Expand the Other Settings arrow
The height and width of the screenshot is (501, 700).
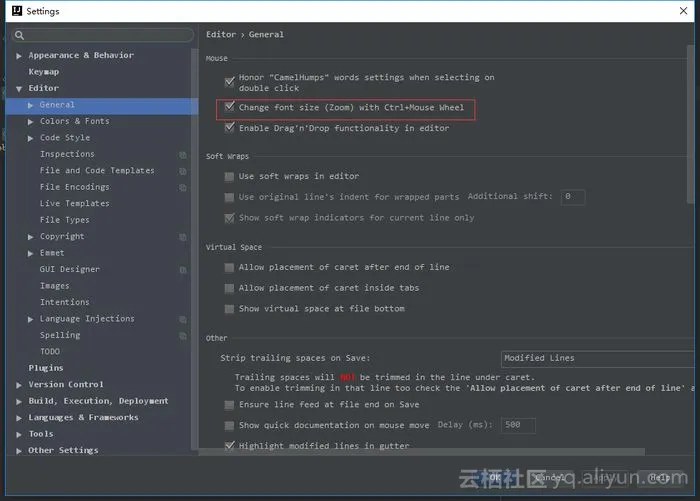pos(19,451)
